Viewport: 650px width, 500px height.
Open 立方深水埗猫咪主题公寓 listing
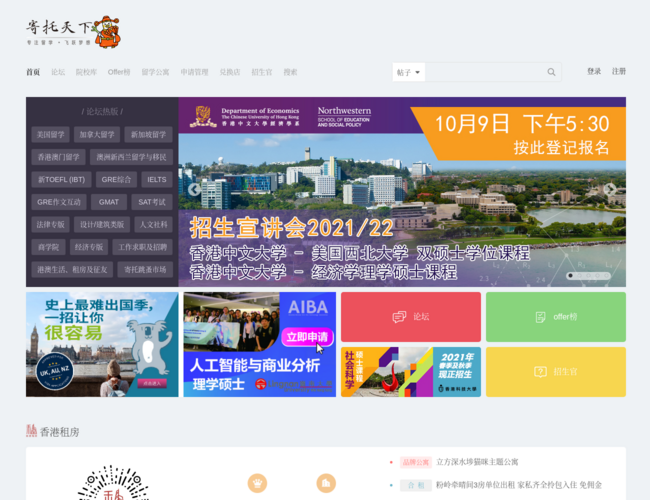[x=477, y=462]
